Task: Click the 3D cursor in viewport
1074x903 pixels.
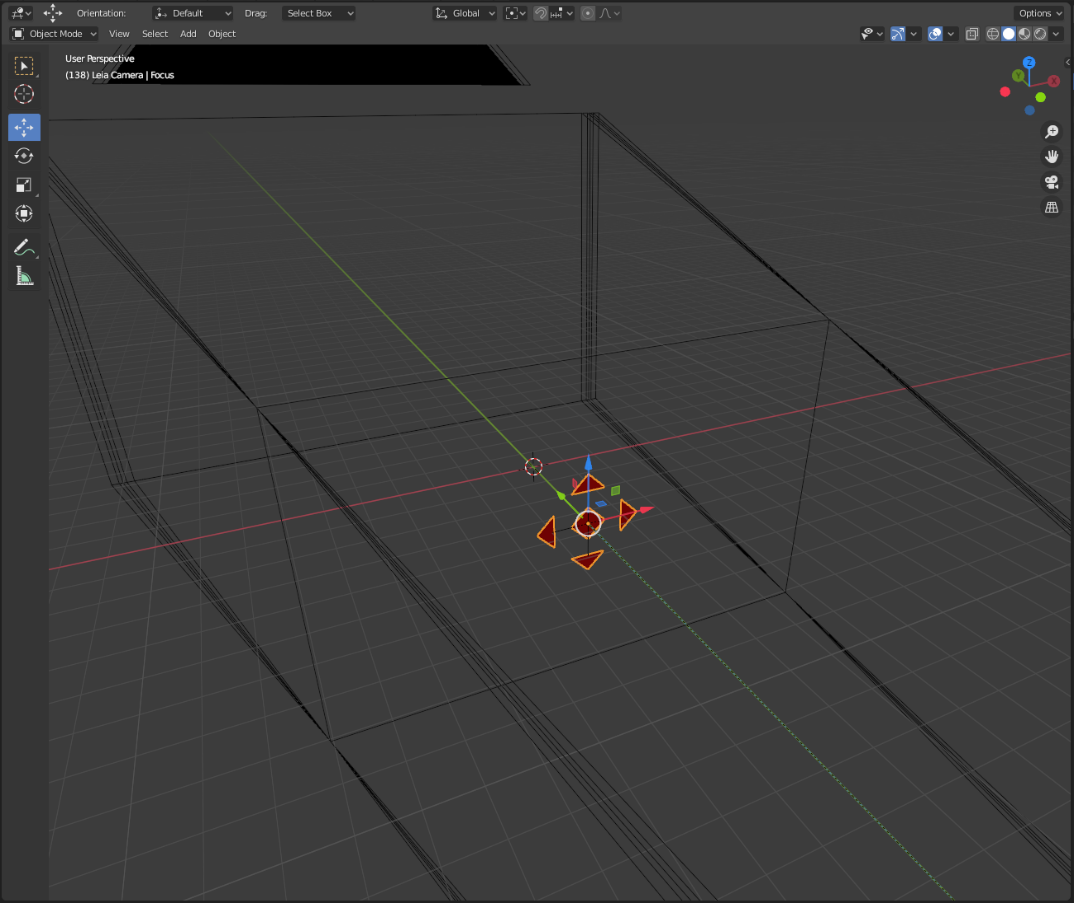Action: (x=534, y=467)
